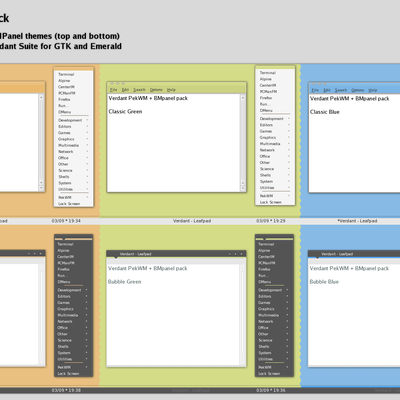
Task: Click panel clock showing "03/09 • 19:34"
Action: click(66, 221)
